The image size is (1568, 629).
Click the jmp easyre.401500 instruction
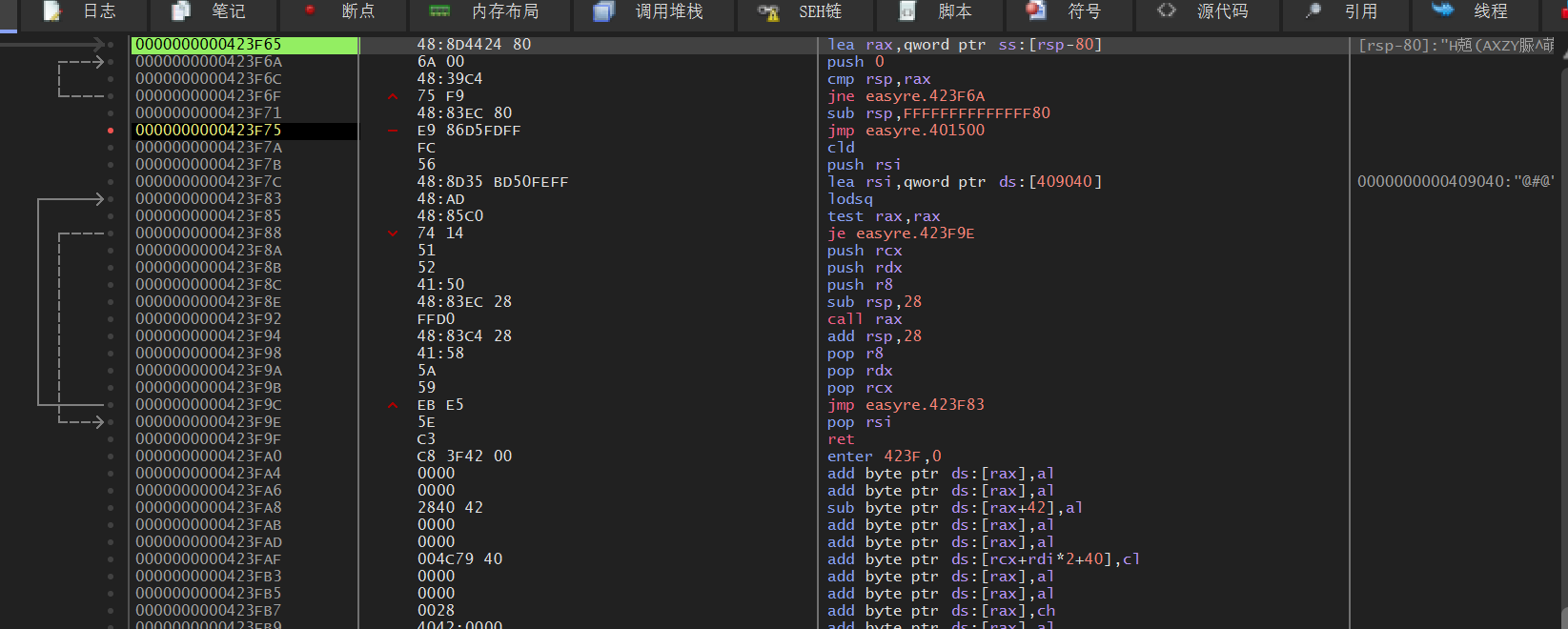pos(906,131)
